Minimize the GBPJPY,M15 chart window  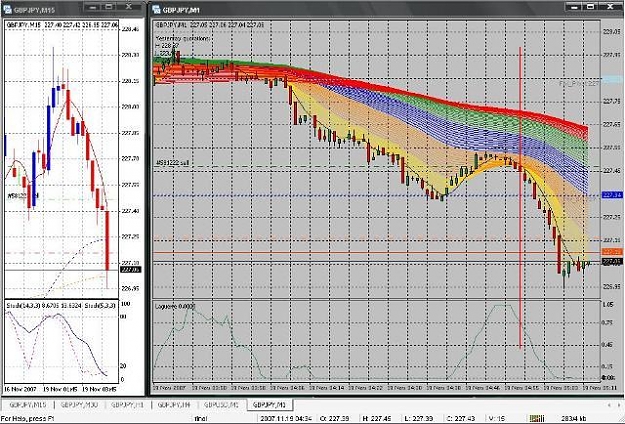pos(92,7)
